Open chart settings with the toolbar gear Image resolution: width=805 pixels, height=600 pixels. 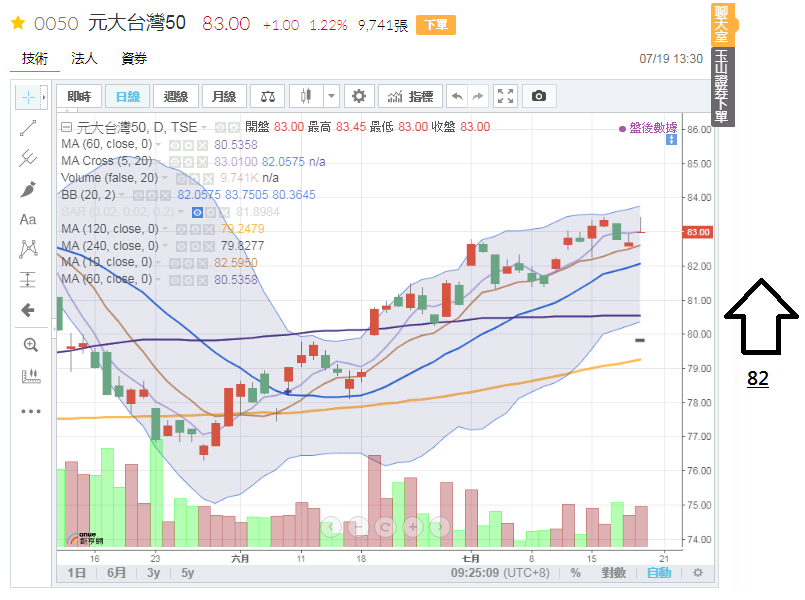(x=358, y=96)
